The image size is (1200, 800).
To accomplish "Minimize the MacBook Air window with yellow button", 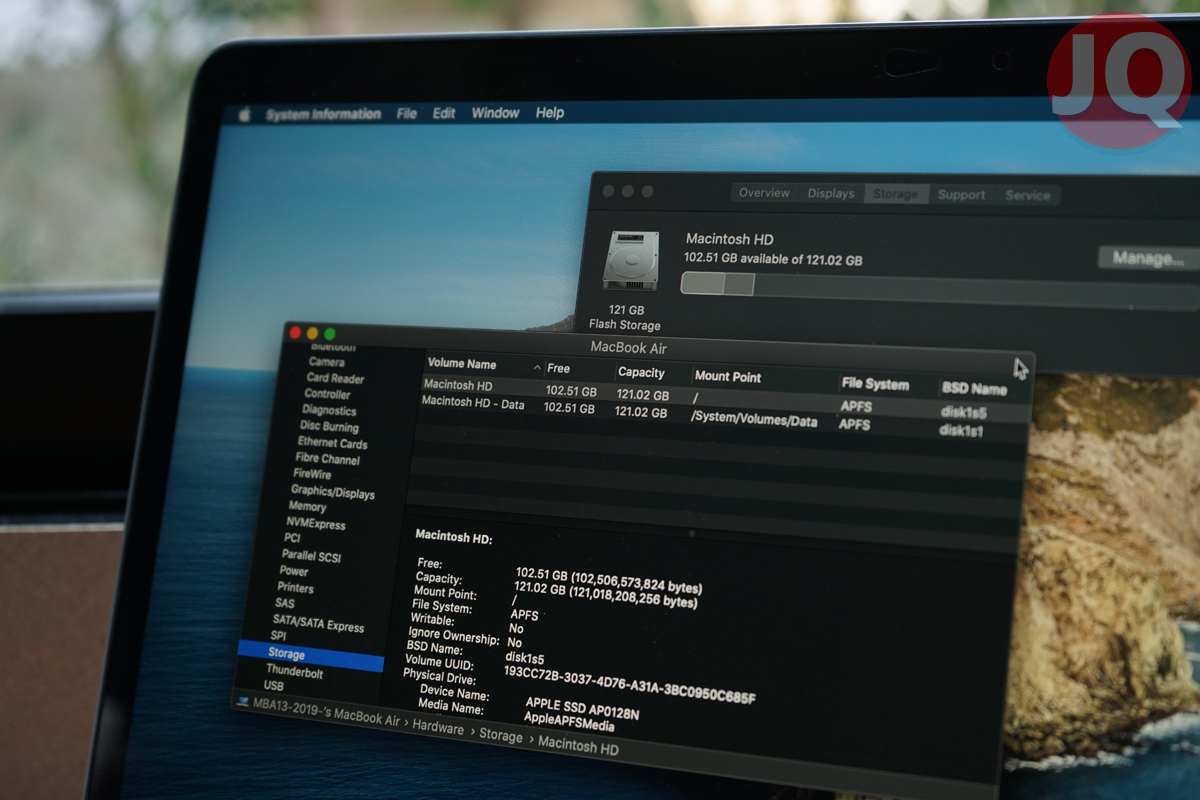I will coord(312,333).
